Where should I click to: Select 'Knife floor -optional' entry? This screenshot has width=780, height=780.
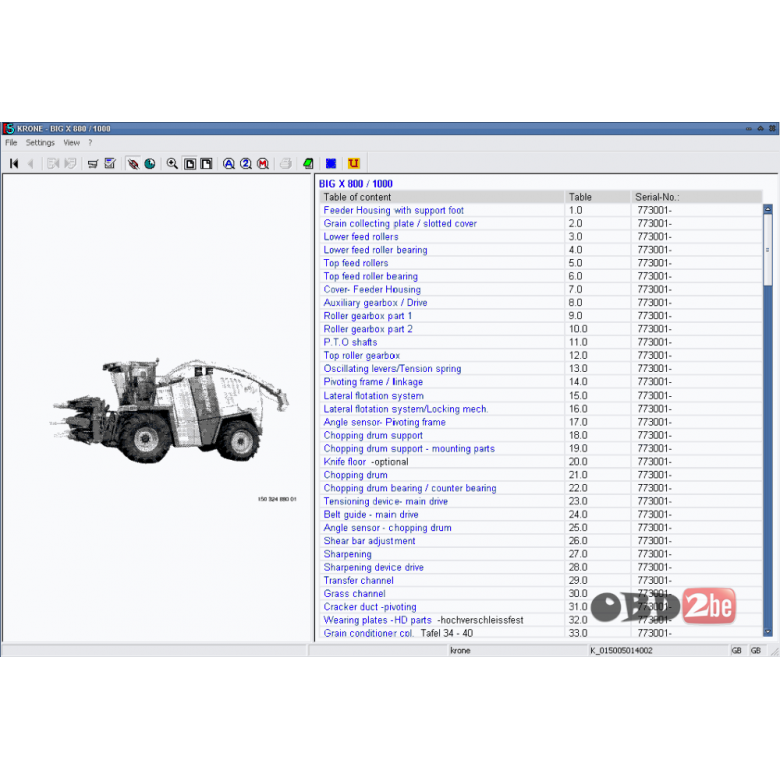pyautogui.click(x=366, y=462)
